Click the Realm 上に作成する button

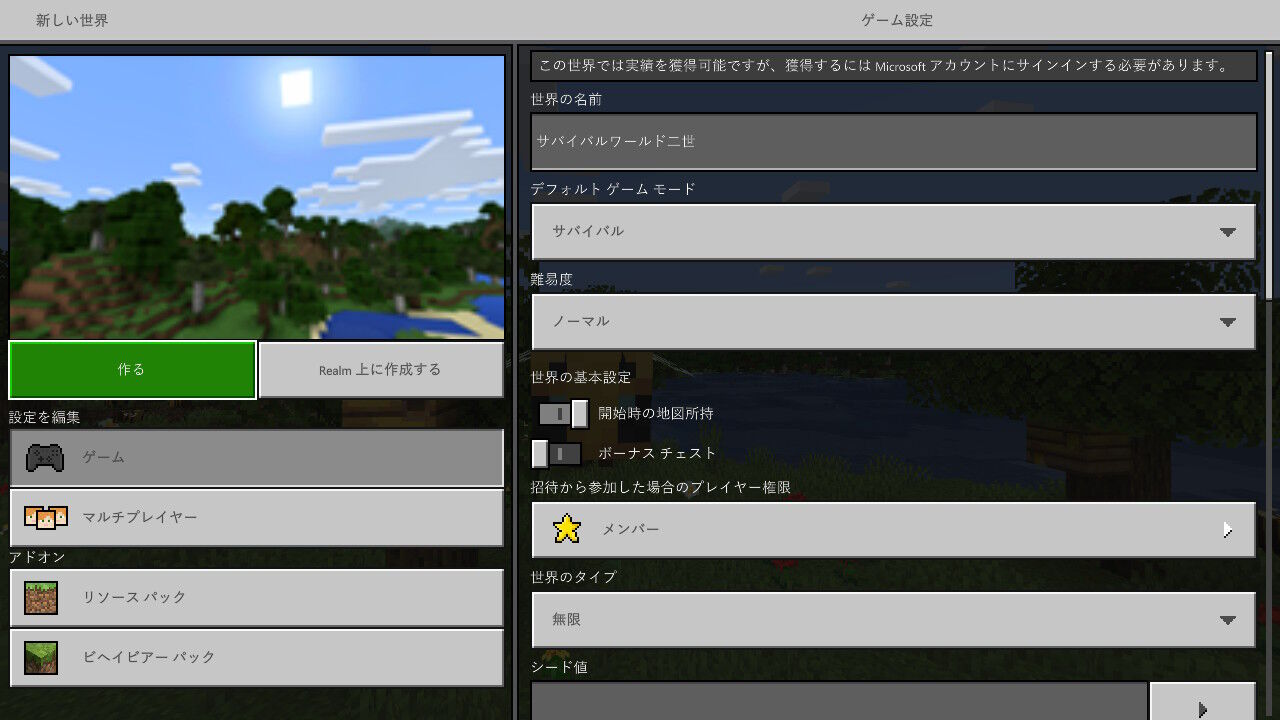[381, 370]
